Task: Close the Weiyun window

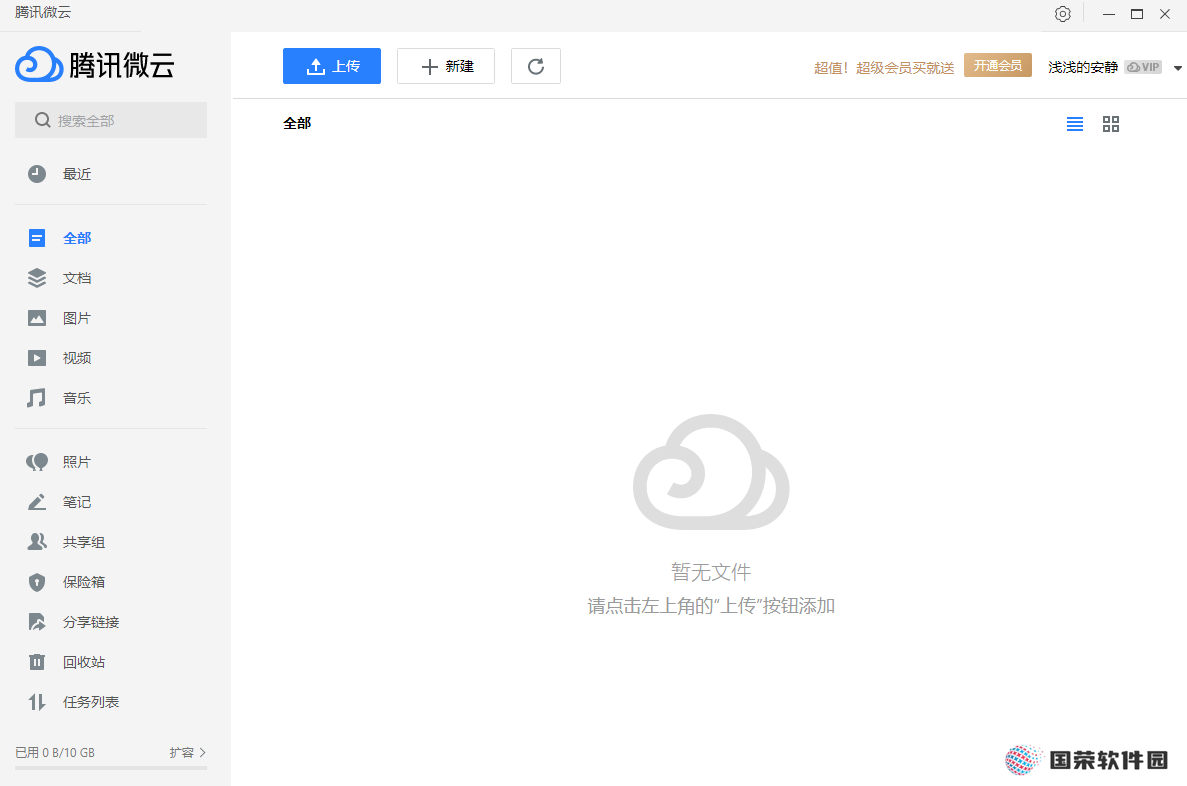Action: point(1165,14)
